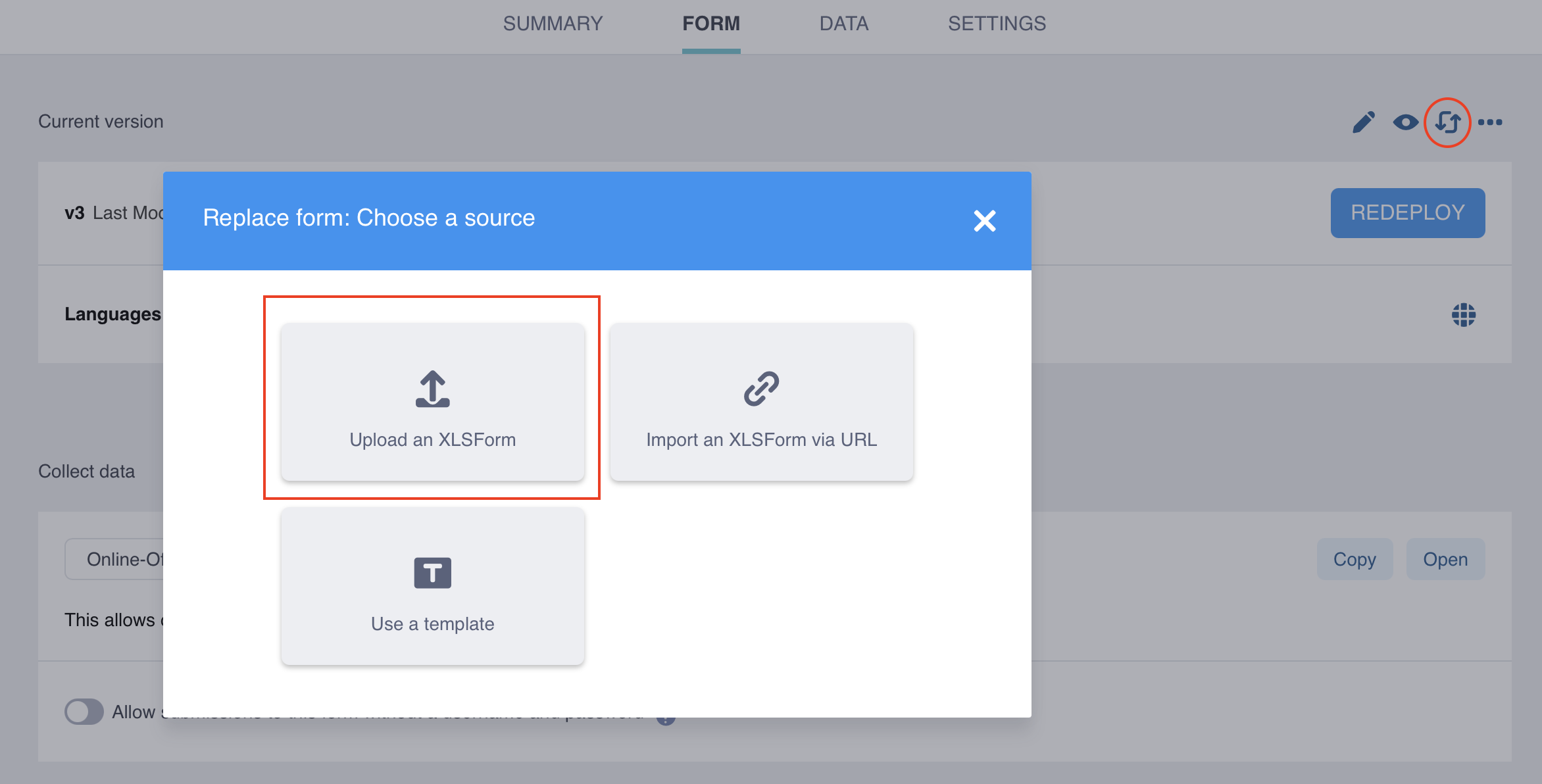This screenshot has width=1542, height=784.
Task: Select the Upload an XLSForm upload icon
Action: click(x=432, y=389)
